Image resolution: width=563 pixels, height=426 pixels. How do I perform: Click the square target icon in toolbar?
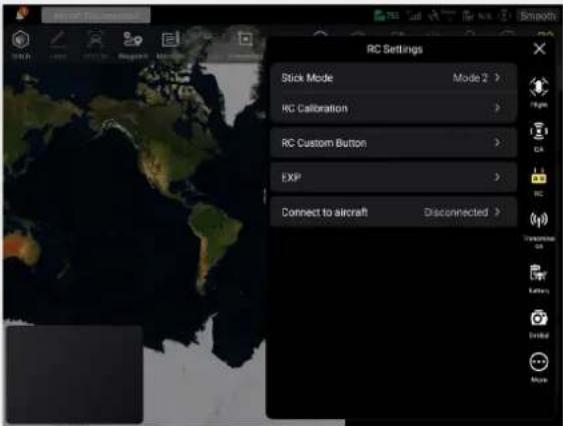tap(245, 40)
